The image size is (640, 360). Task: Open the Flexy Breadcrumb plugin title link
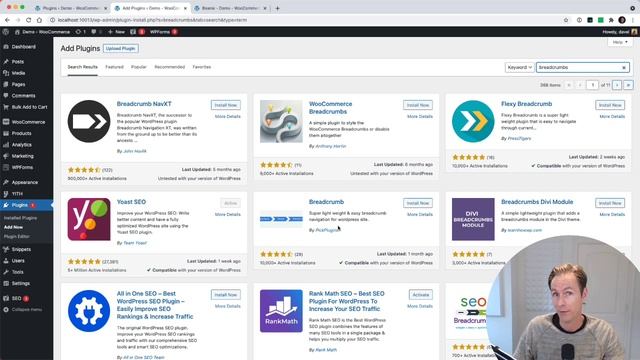coord(526,104)
